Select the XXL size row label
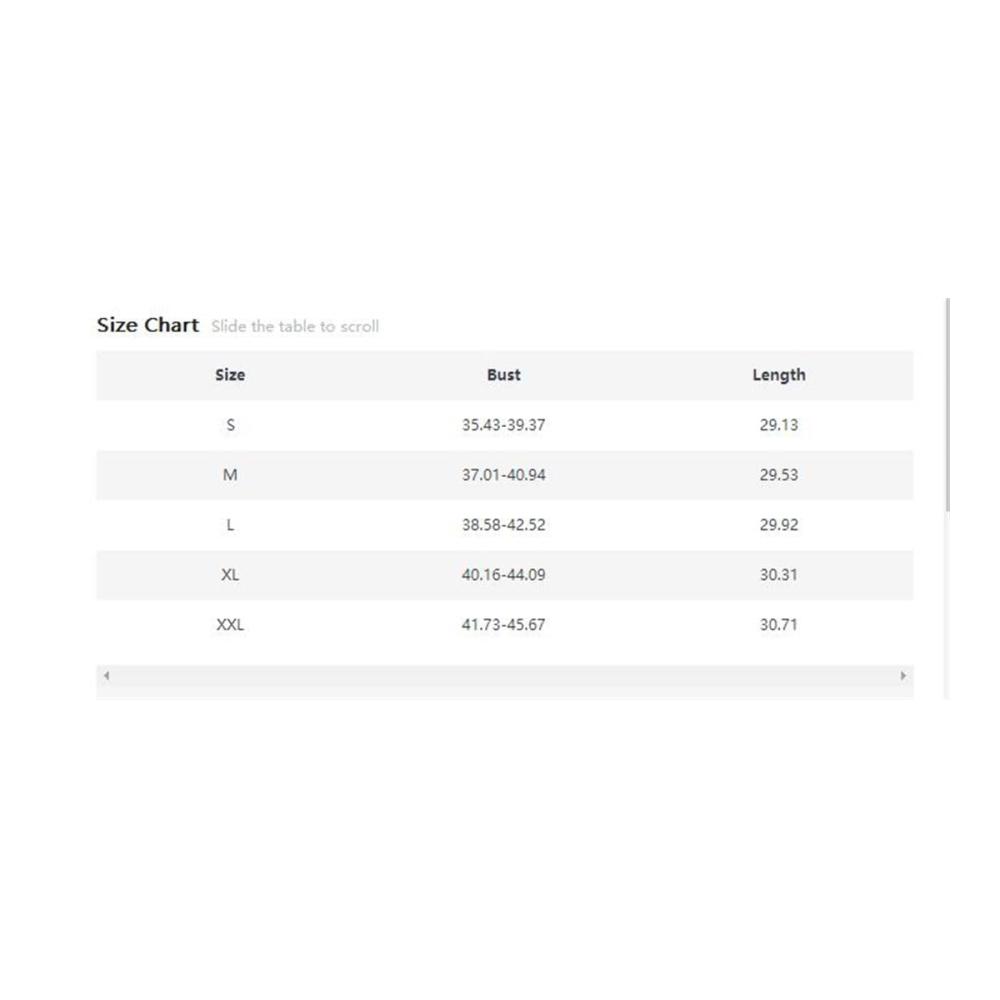Image resolution: width=1000 pixels, height=1000 pixels. click(x=230, y=624)
